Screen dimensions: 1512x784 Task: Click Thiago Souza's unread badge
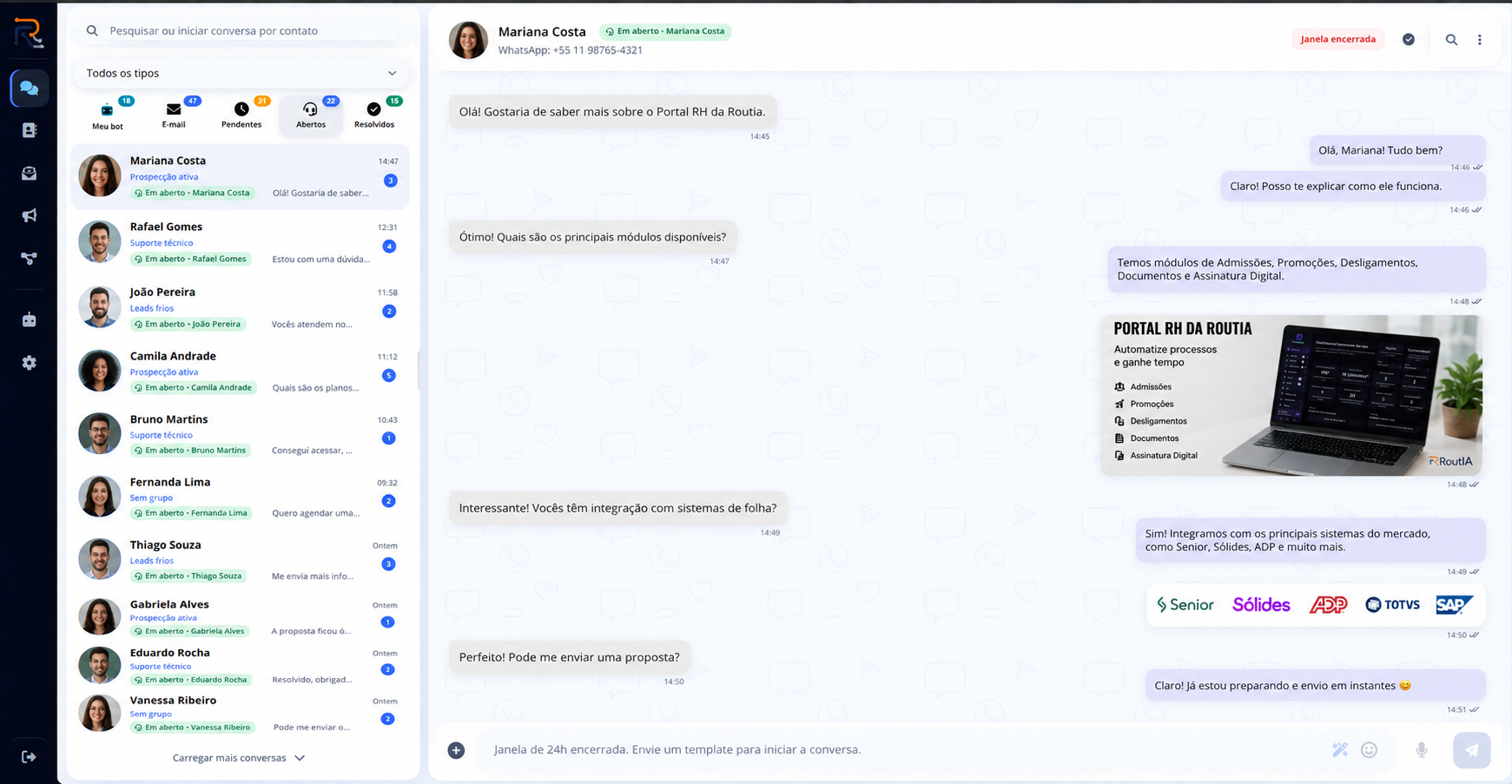389,564
